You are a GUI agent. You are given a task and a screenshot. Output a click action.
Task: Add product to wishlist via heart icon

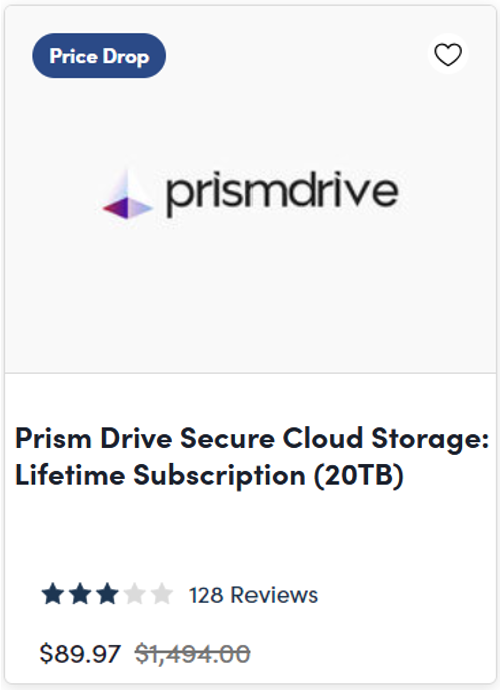click(448, 55)
